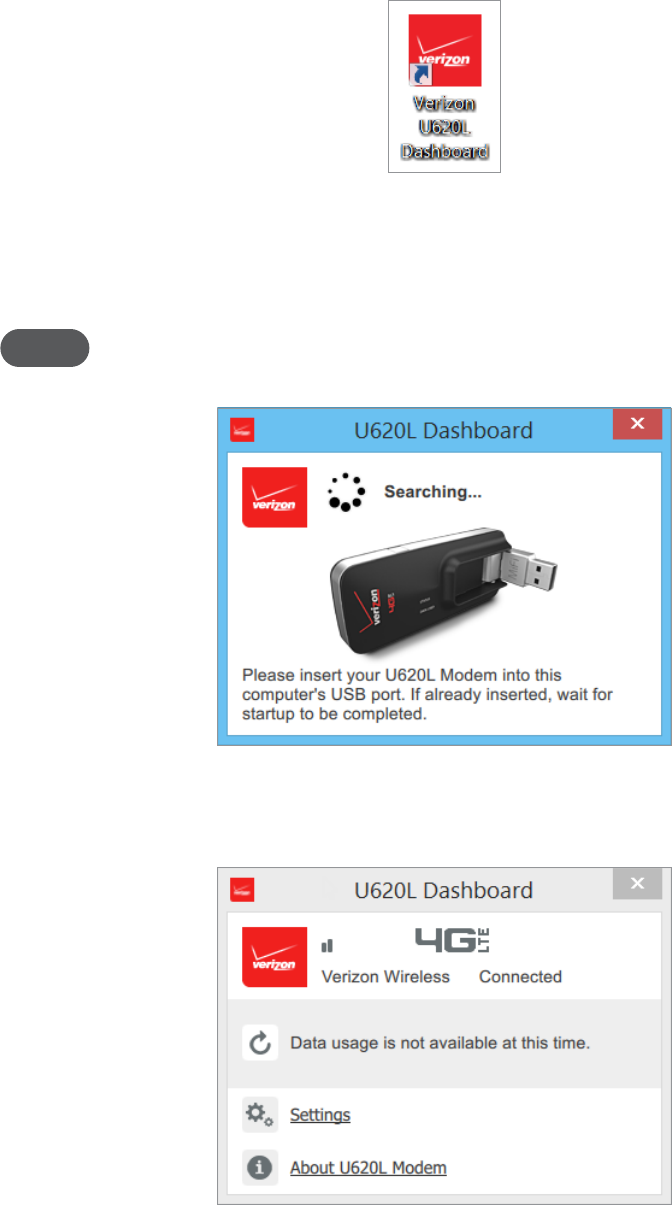Click the U620L USB modem picture

445,589
